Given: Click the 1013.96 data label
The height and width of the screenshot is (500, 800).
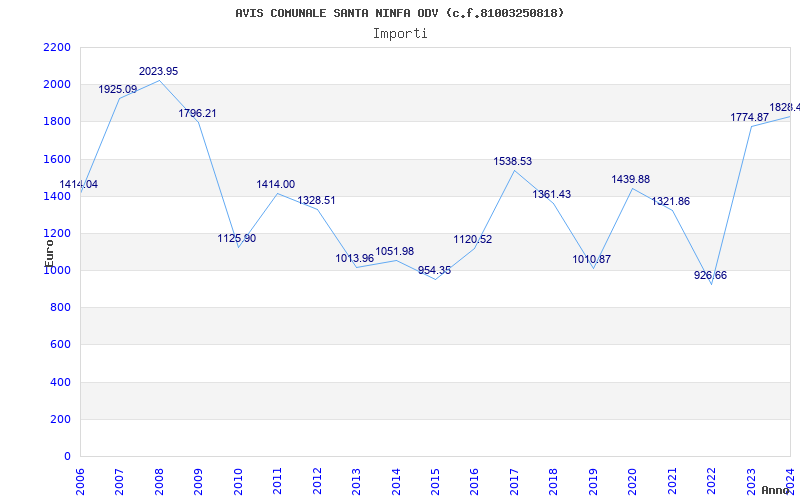Looking at the screenshot, I should tap(355, 259).
